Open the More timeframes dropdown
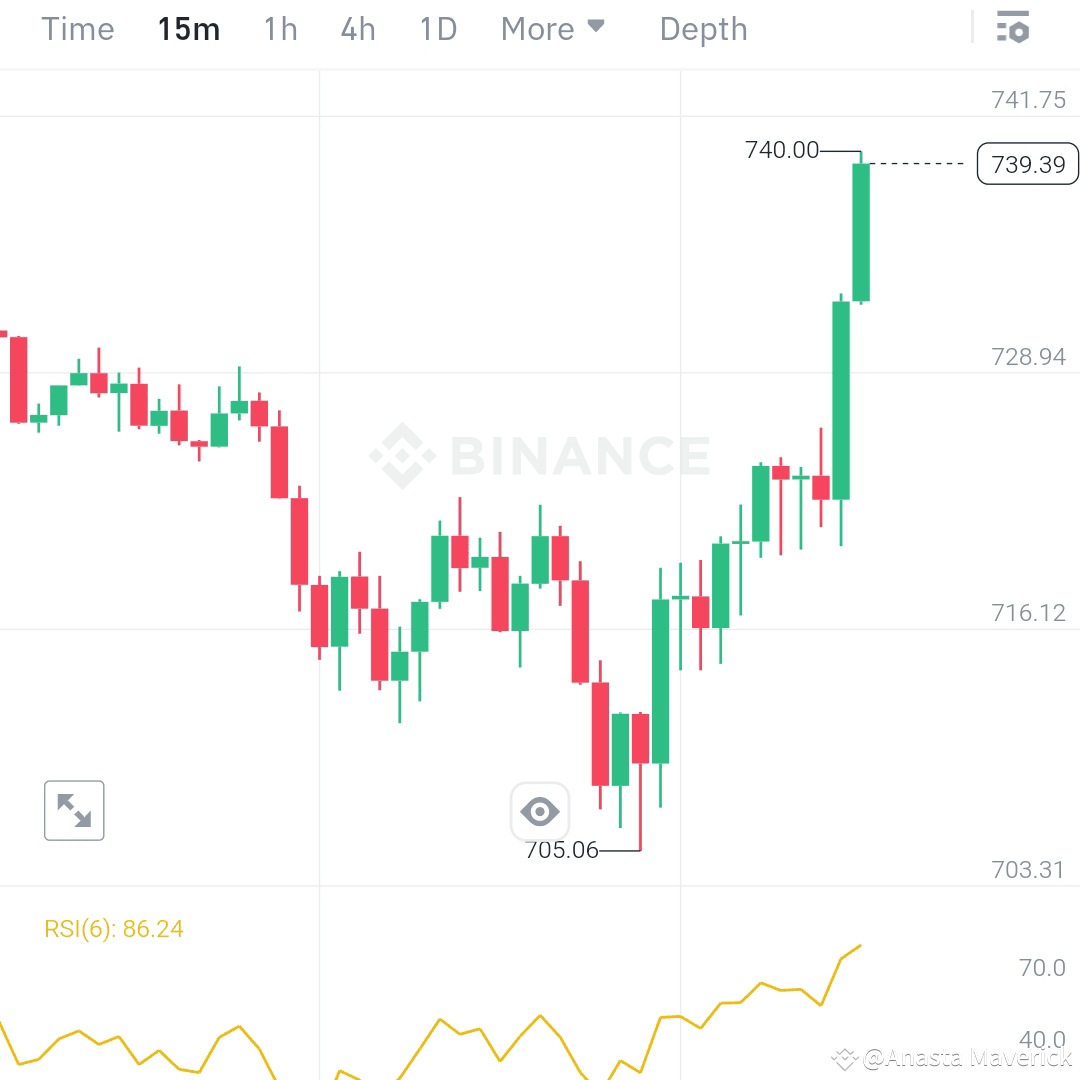 point(540,29)
